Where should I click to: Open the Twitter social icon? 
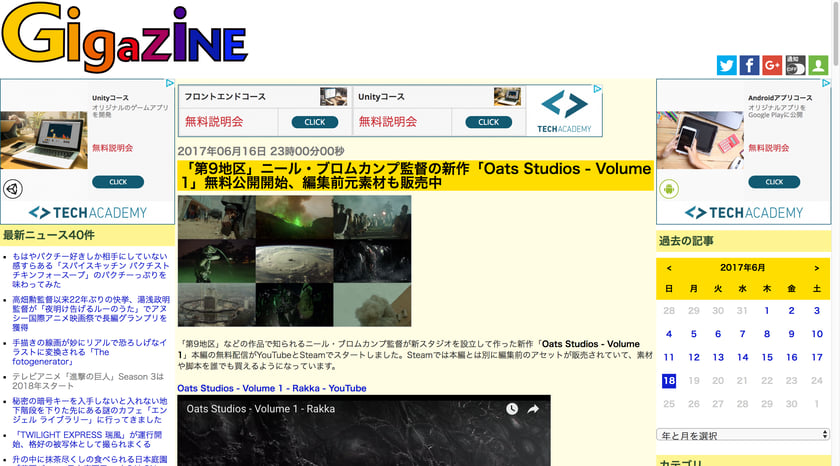point(726,65)
